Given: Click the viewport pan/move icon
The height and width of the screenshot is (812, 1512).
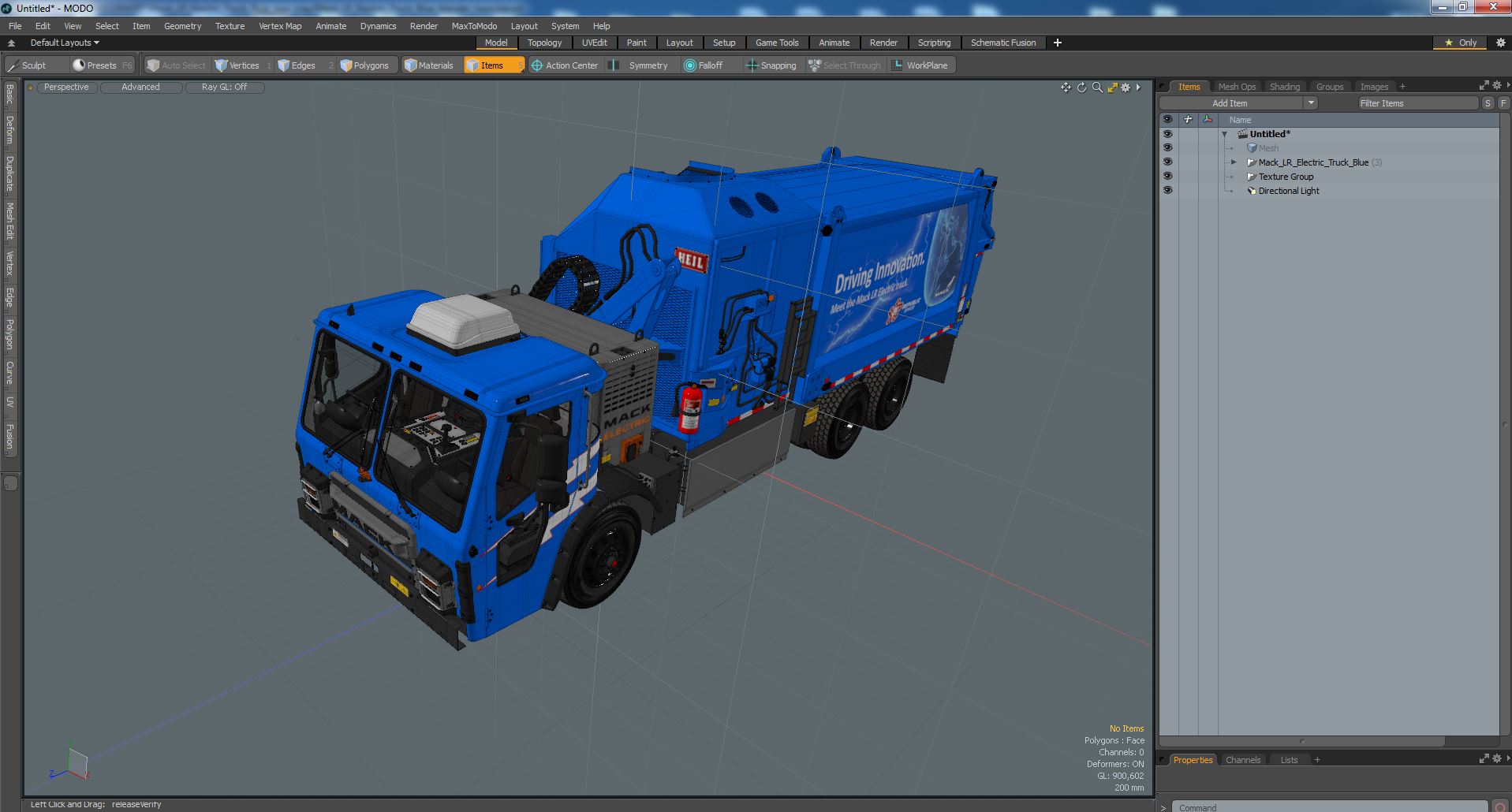Looking at the screenshot, I should click(1066, 88).
